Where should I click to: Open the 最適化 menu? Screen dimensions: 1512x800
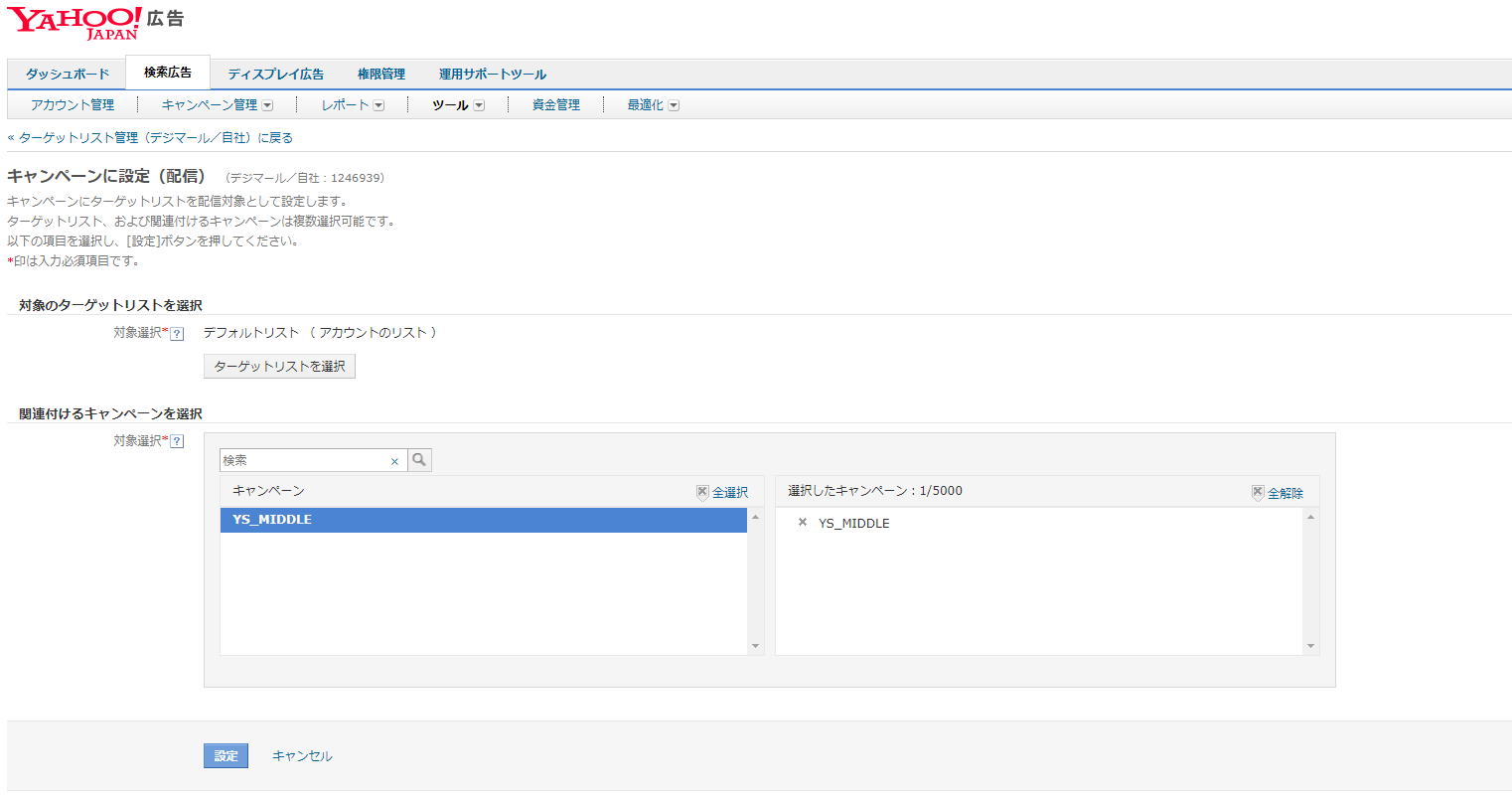[646, 105]
